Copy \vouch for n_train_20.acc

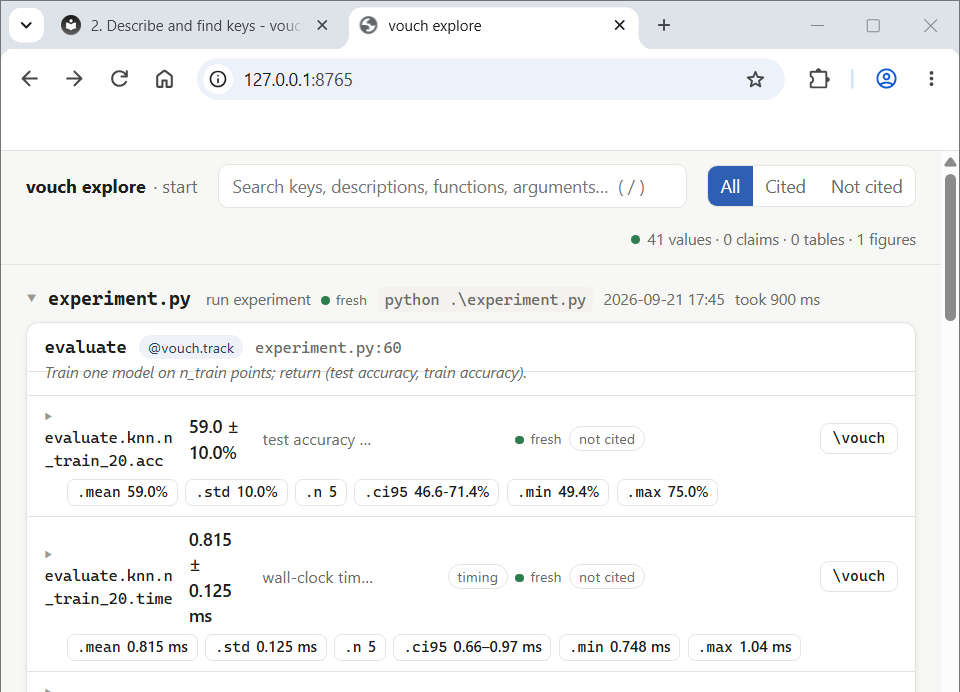(858, 438)
